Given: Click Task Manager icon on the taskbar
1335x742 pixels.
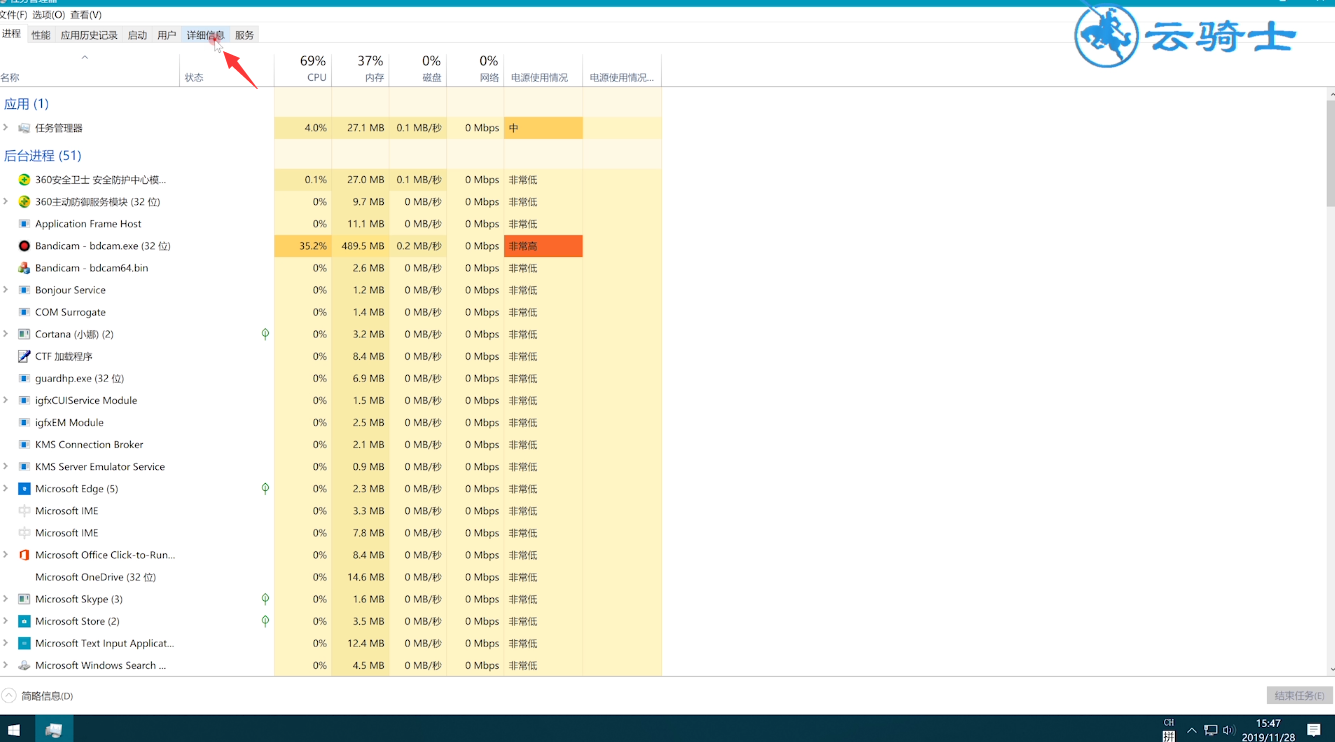Looking at the screenshot, I should point(54,730).
